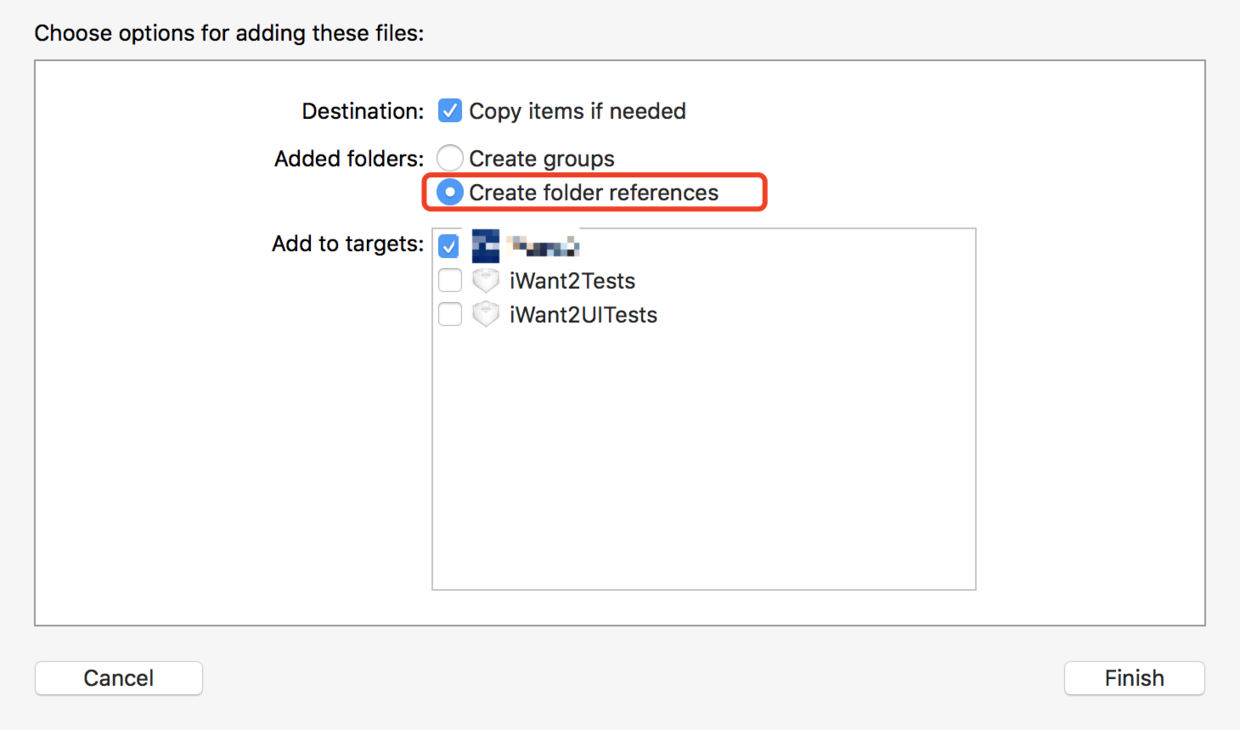Screen dimensions: 1240x730
Task: Select the iWant2UITests name in targets list
Action: click(x=583, y=315)
